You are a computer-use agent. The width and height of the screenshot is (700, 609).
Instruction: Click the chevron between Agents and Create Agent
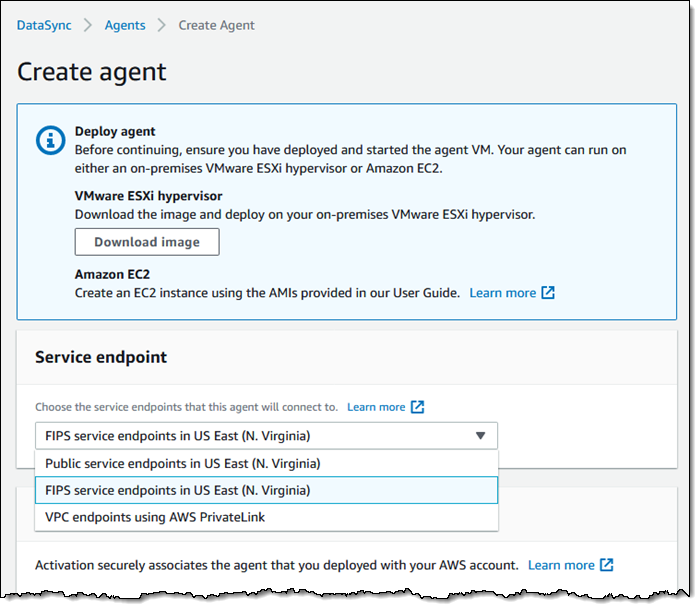[161, 25]
